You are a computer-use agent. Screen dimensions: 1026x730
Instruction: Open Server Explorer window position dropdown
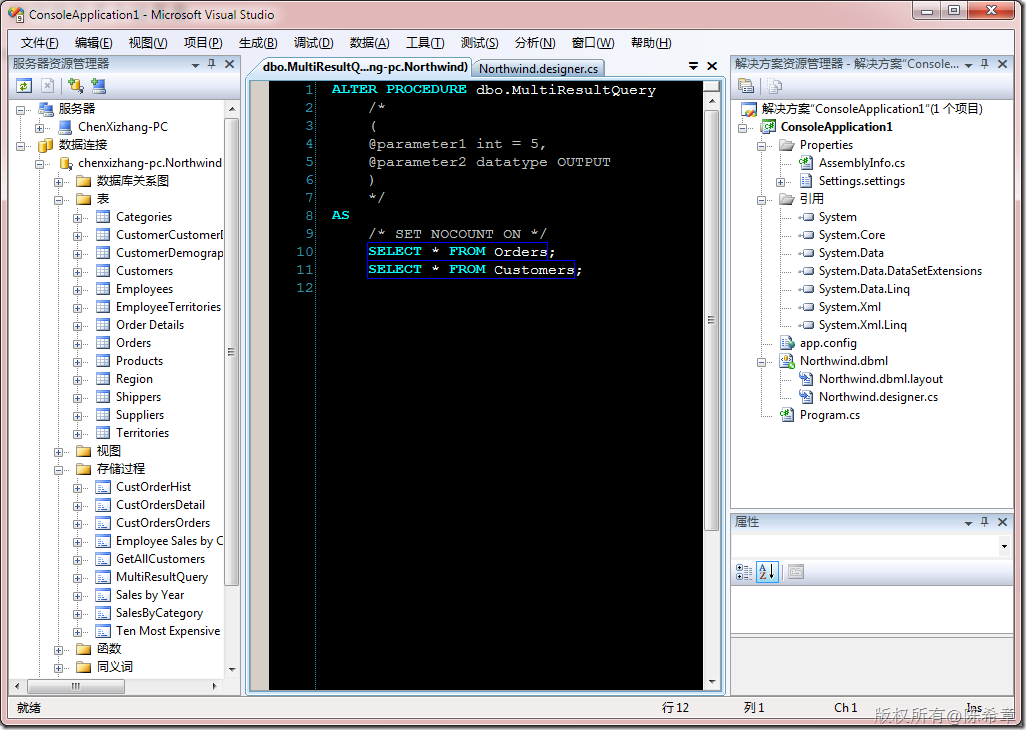pyautogui.click(x=195, y=65)
